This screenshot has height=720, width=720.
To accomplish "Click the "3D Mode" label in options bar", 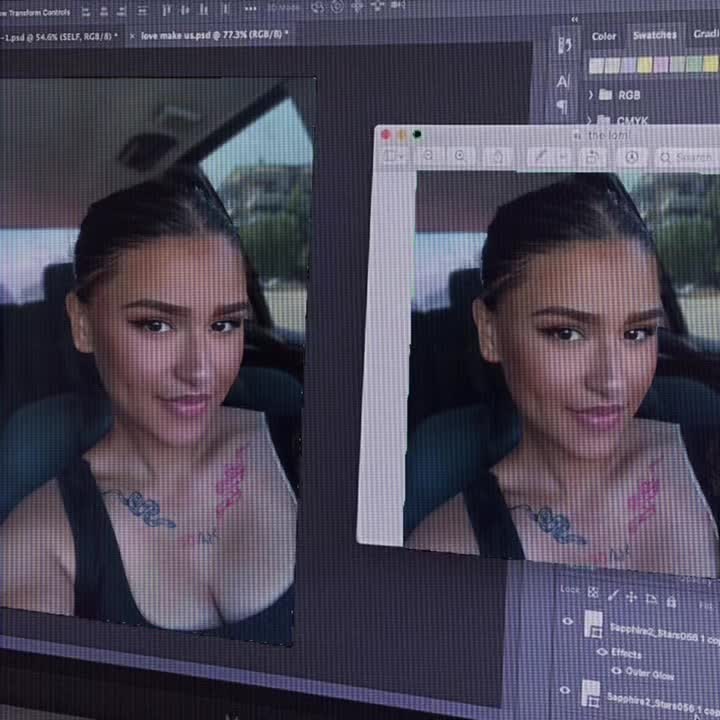I will click(x=284, y=8).
